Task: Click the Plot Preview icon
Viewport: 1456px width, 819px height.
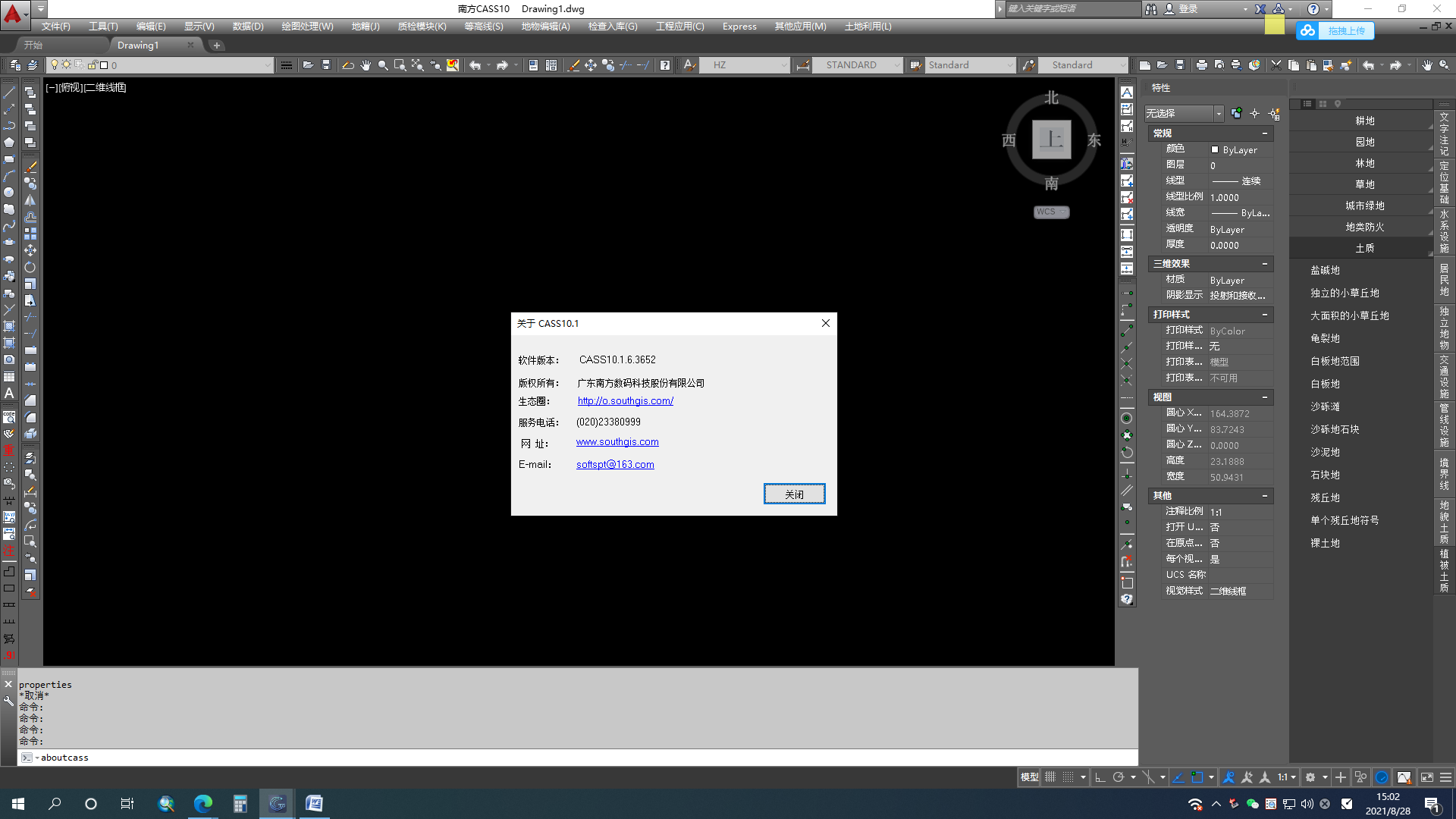Action: [x=1219, y=65]
